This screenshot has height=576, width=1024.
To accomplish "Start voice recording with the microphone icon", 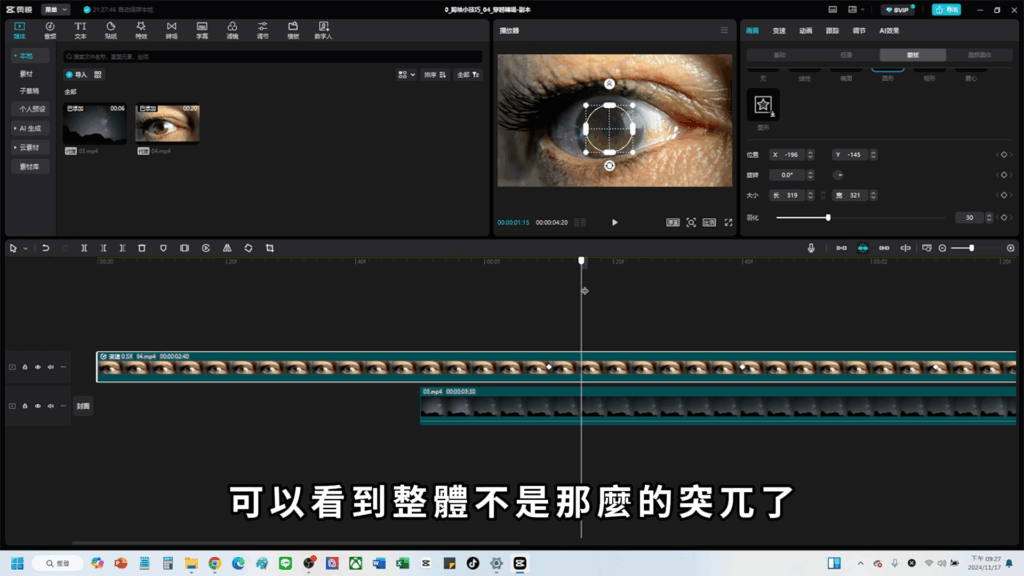I will [811, 248].
